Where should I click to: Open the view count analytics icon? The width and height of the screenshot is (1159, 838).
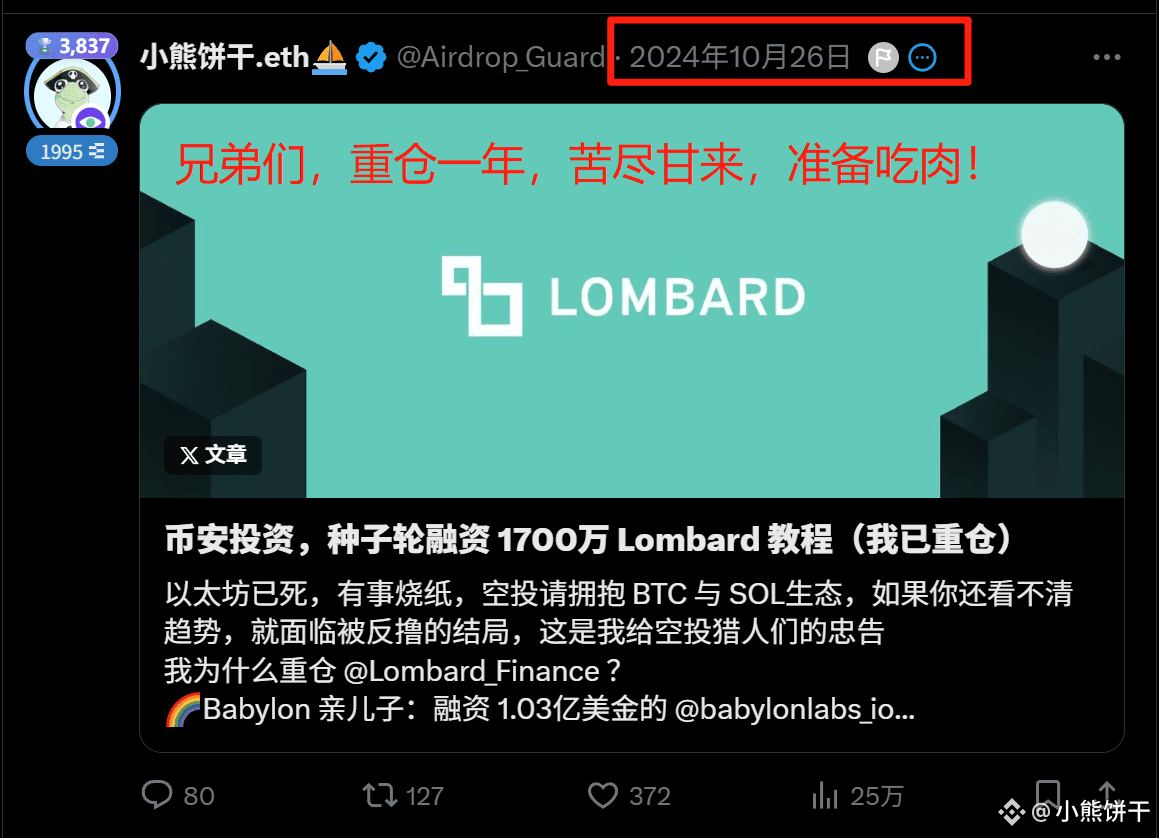coord(825,796)
